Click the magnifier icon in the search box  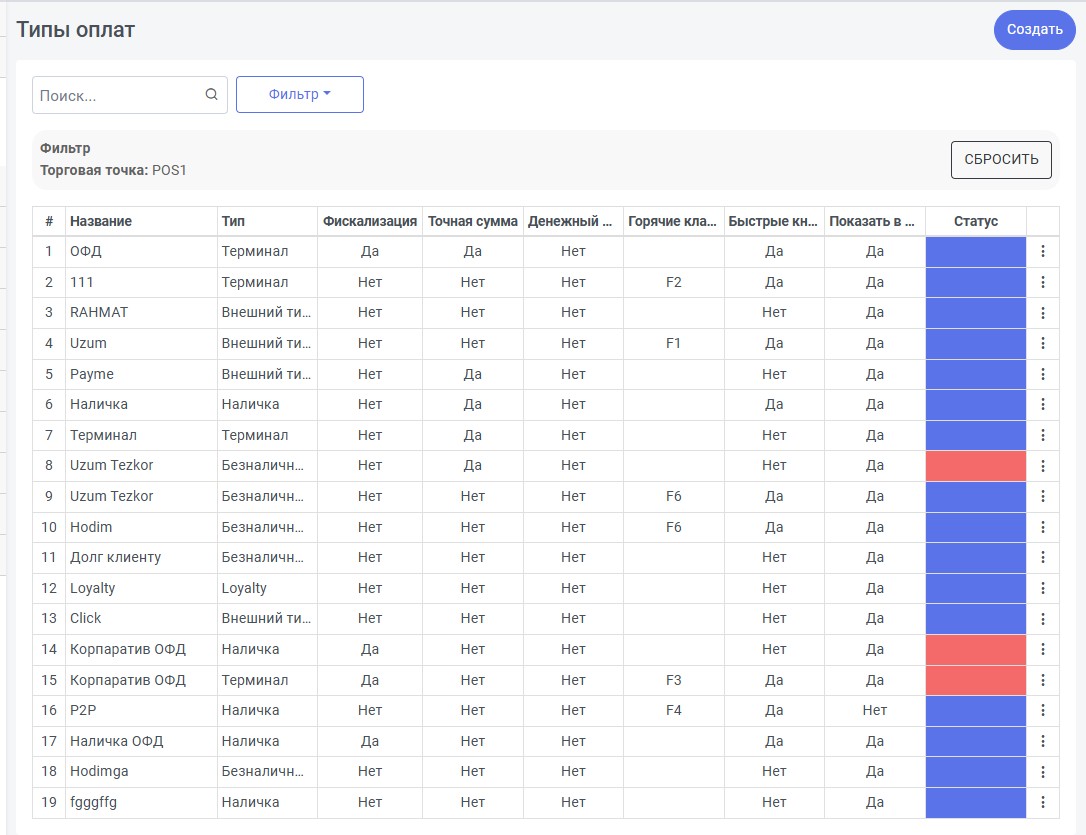(x=211, y=94)
